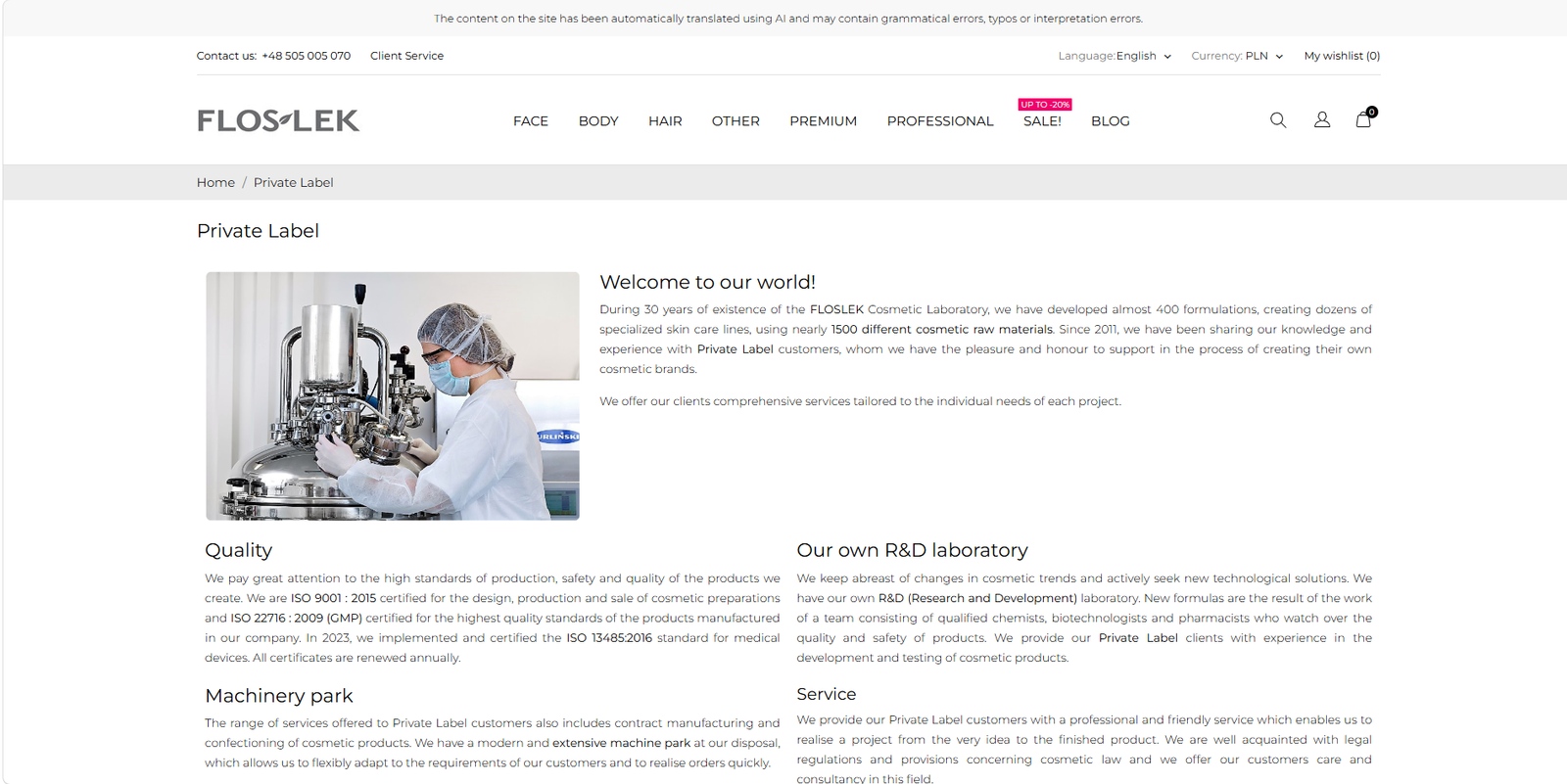
Task: Open the SALE! menu item
Action: (x=1042, y=121)
